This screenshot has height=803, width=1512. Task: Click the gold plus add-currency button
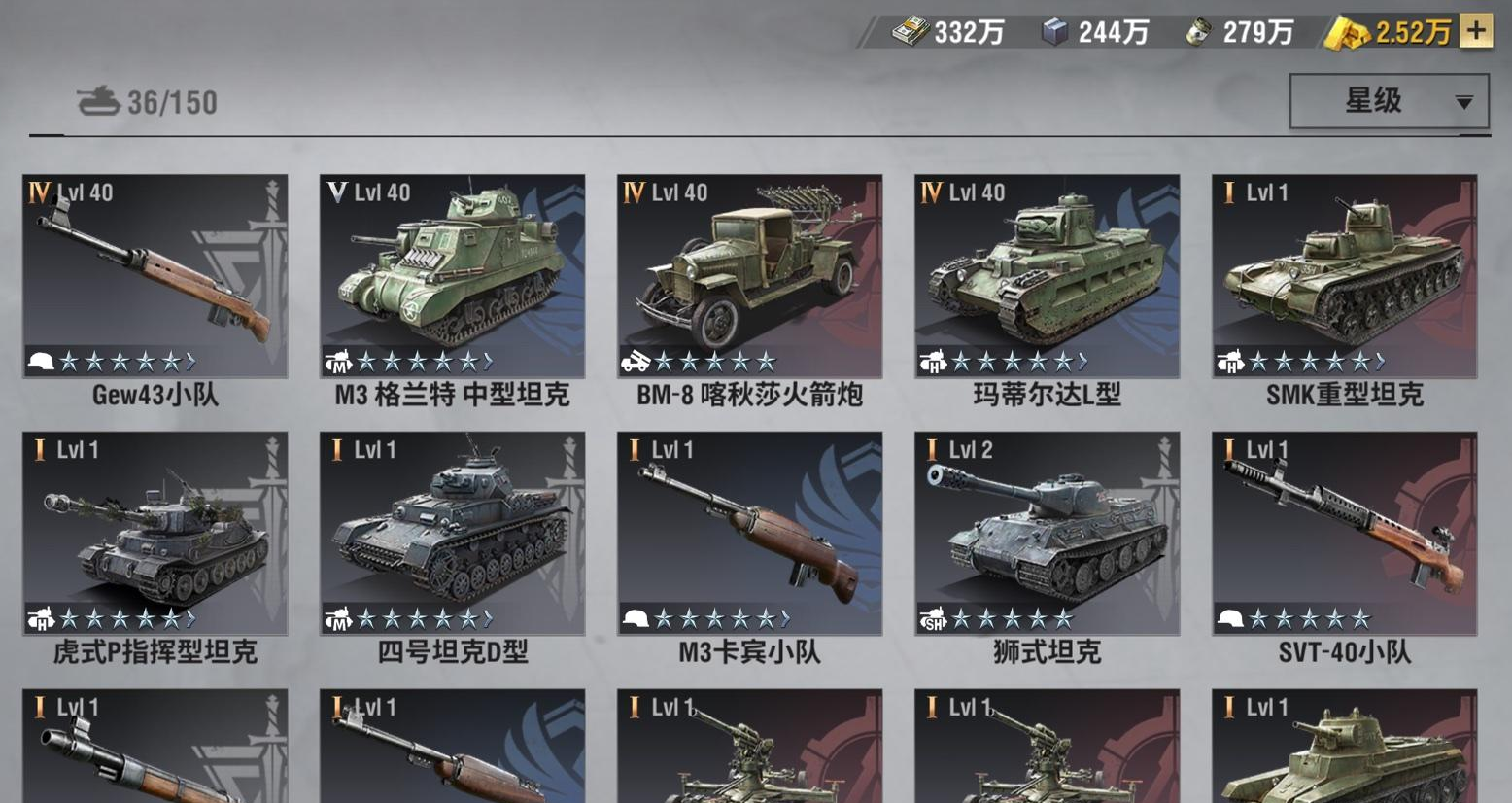(x=1476, y=31)
